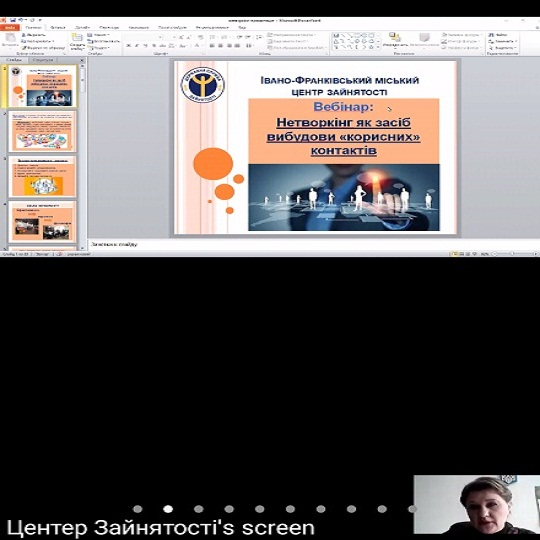Click the Arrange objects icon
Screen dimensions: 540x540
click(395, 37)
